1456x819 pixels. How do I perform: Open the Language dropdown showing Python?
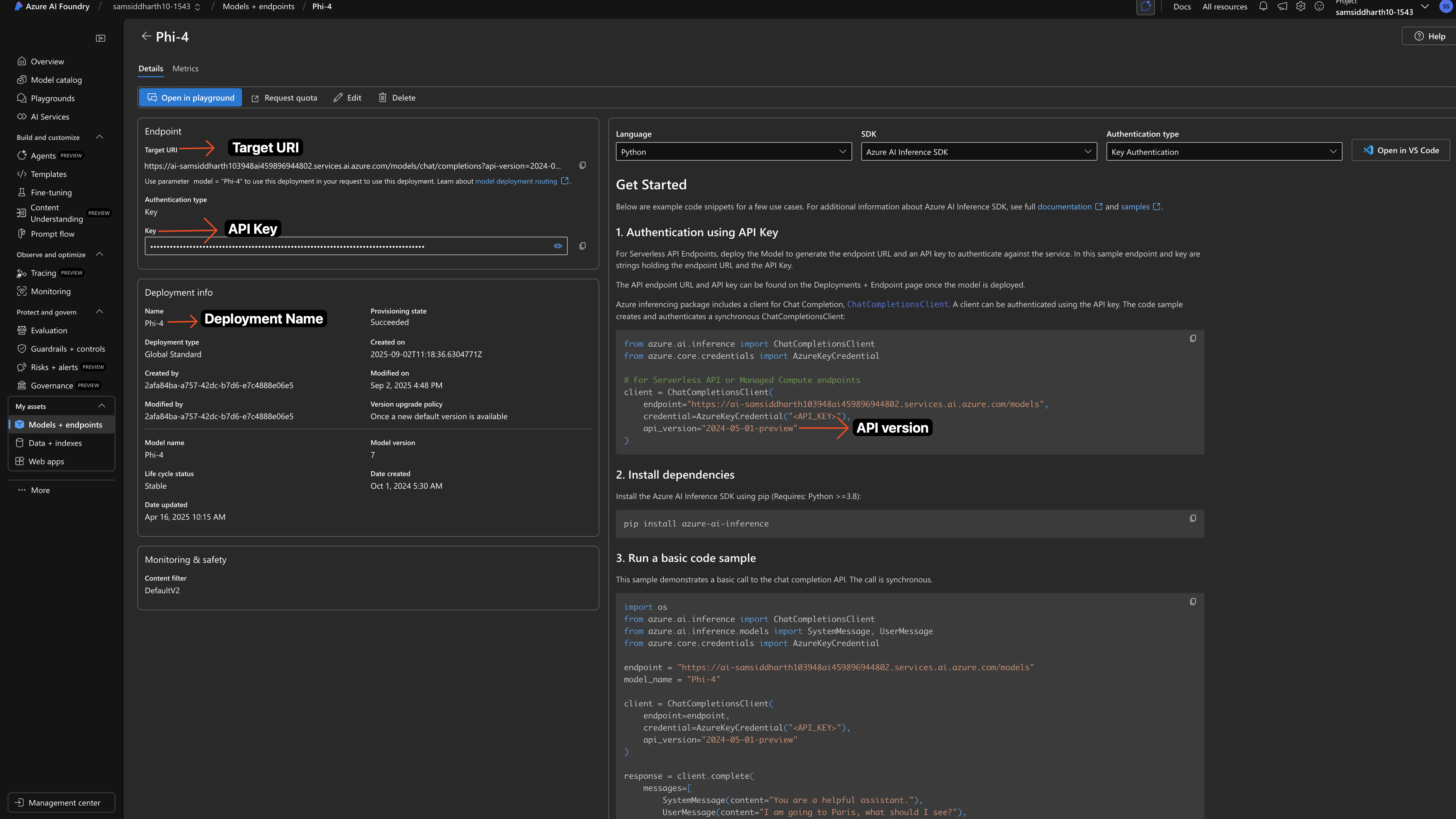pyautogui.click(x=732, y=152)
